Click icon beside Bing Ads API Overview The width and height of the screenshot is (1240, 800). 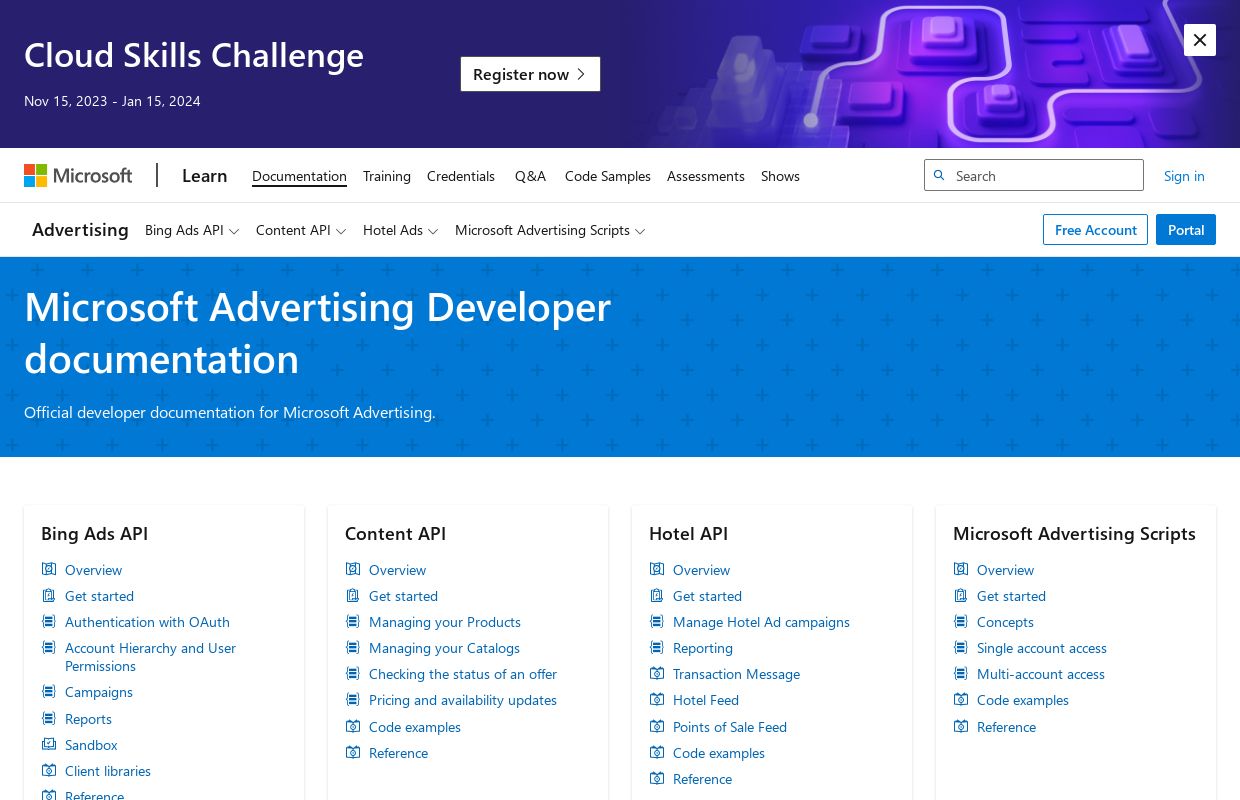click(49, 569)
